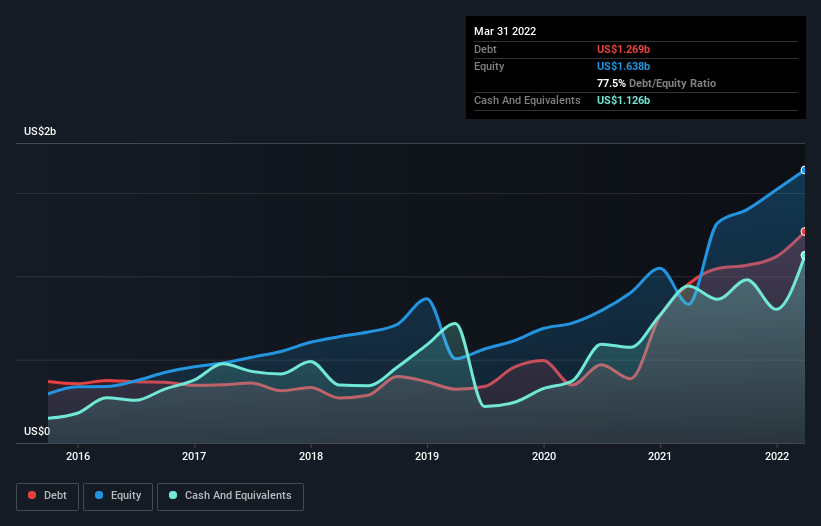Image resolution: width=821 pixels, height=526 pixels.
Task: Click the teal Cash endpoint marker
Action: (804, 256)
